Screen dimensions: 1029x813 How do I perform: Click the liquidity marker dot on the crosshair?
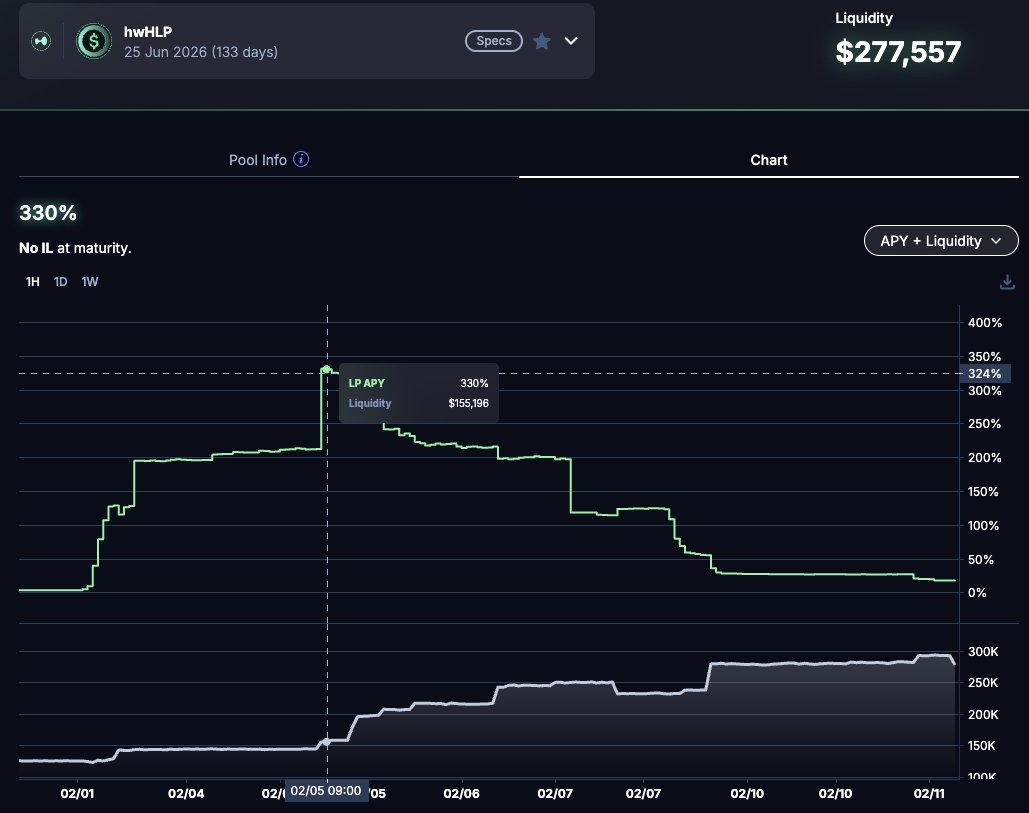[x=327, y=742]
